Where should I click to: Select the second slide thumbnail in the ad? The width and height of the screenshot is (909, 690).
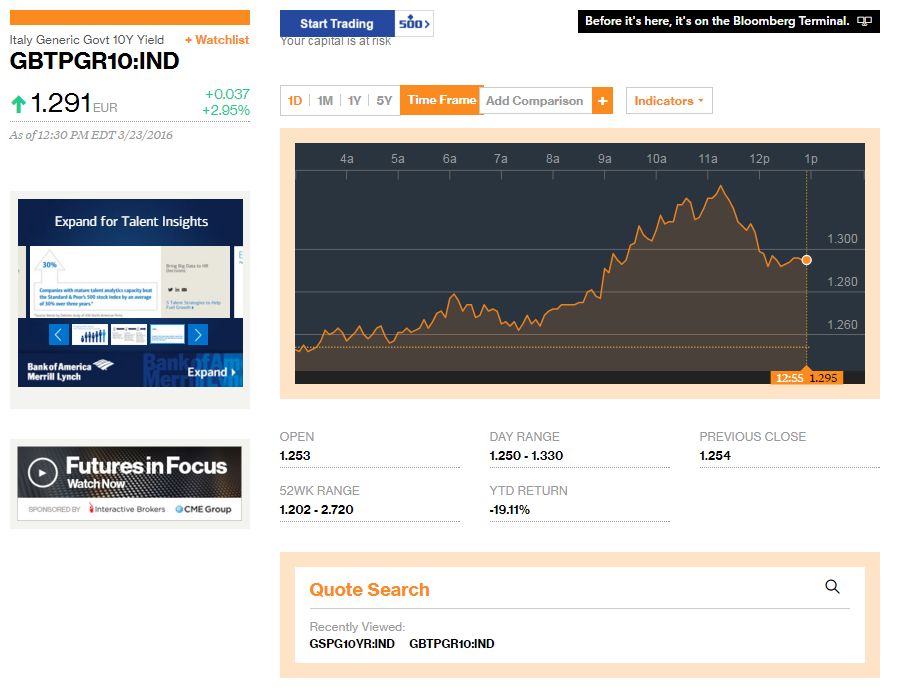click(x=129, y=335)
